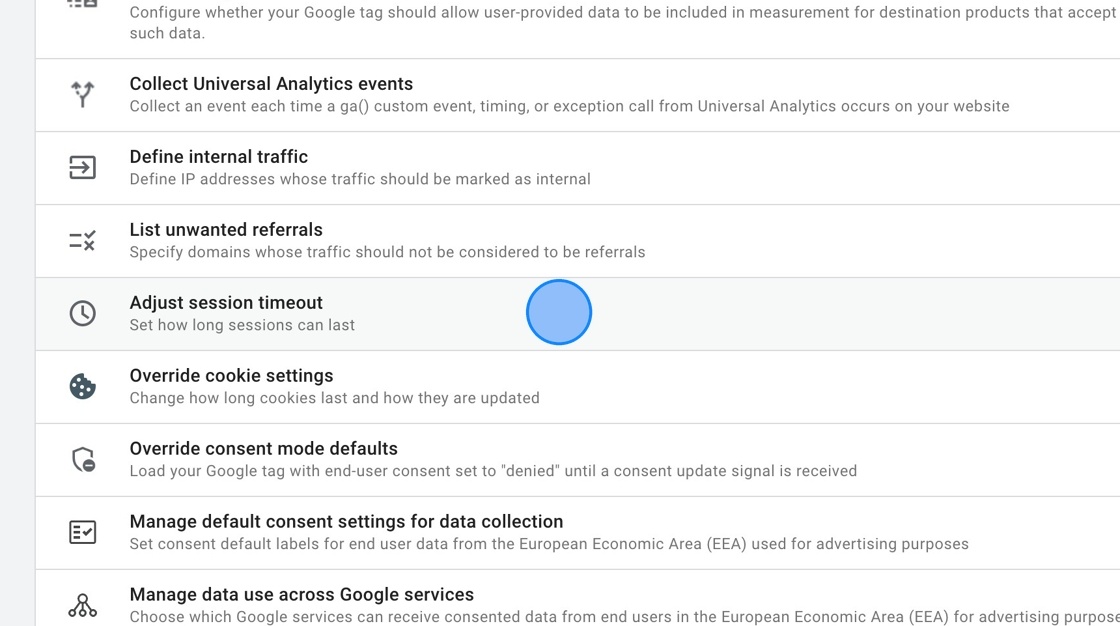Open the Adjust session timeout setting
The width and height of the screenshot is (1120, 626).
225,302
